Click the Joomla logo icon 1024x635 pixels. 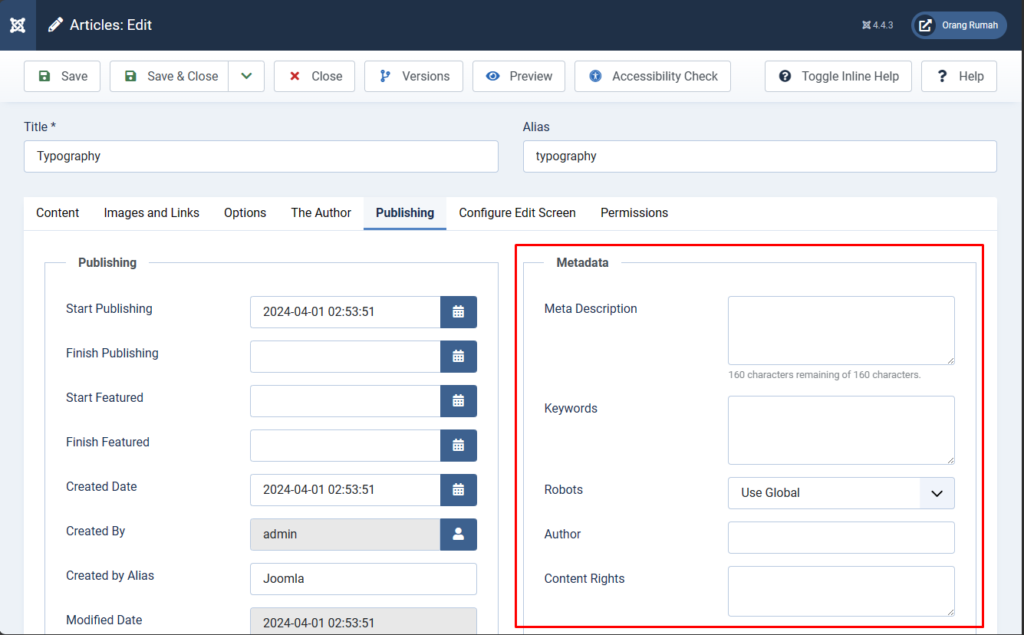point(16,25)
